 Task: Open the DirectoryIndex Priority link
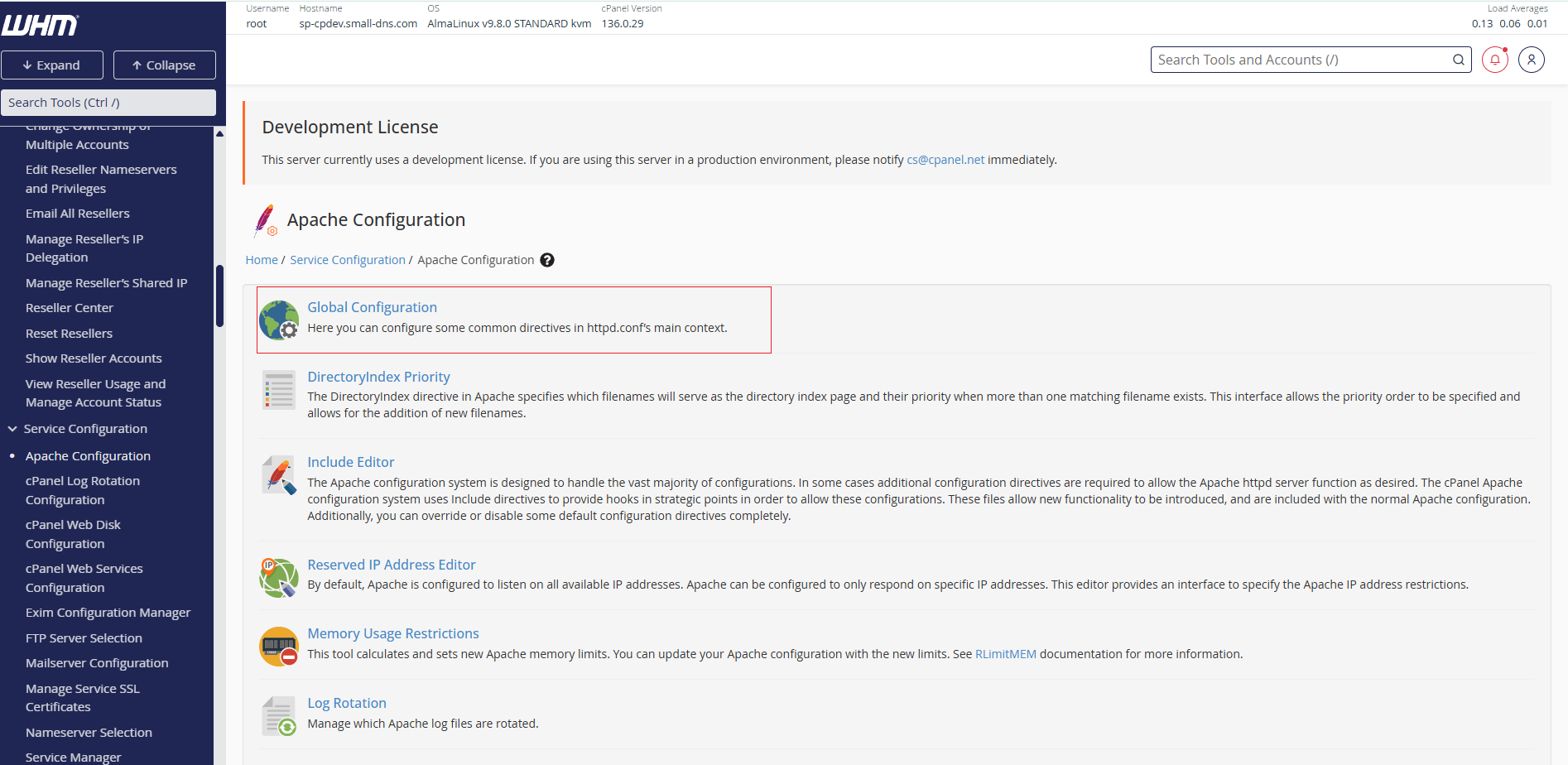click(x=379, y=377)
